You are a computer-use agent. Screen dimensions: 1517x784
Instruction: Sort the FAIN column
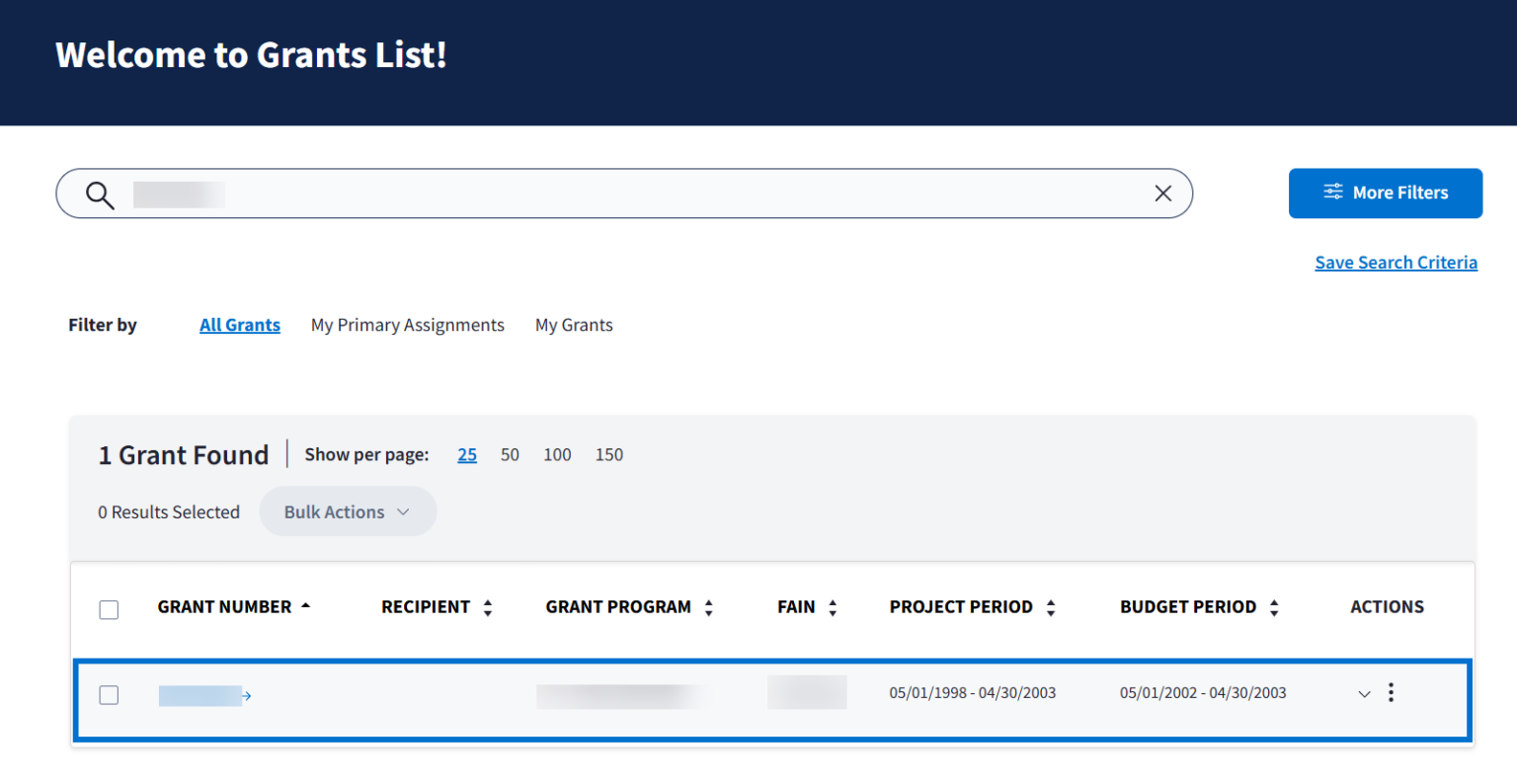tap(833, 608)
